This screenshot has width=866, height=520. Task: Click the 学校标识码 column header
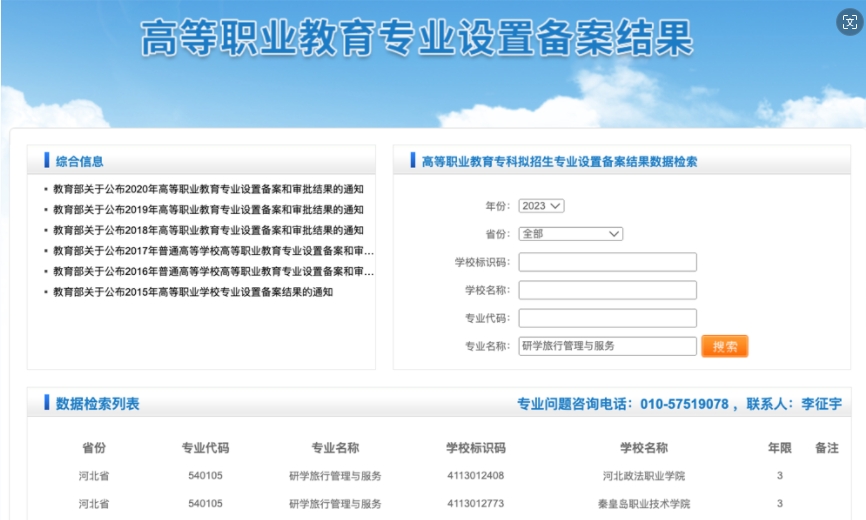click(476, 448)
